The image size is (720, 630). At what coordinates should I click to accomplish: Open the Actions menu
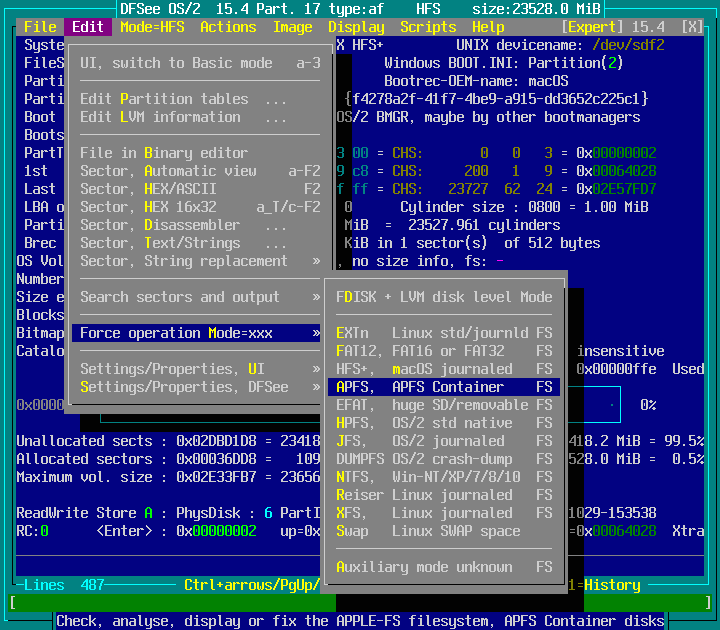(228, 27)
